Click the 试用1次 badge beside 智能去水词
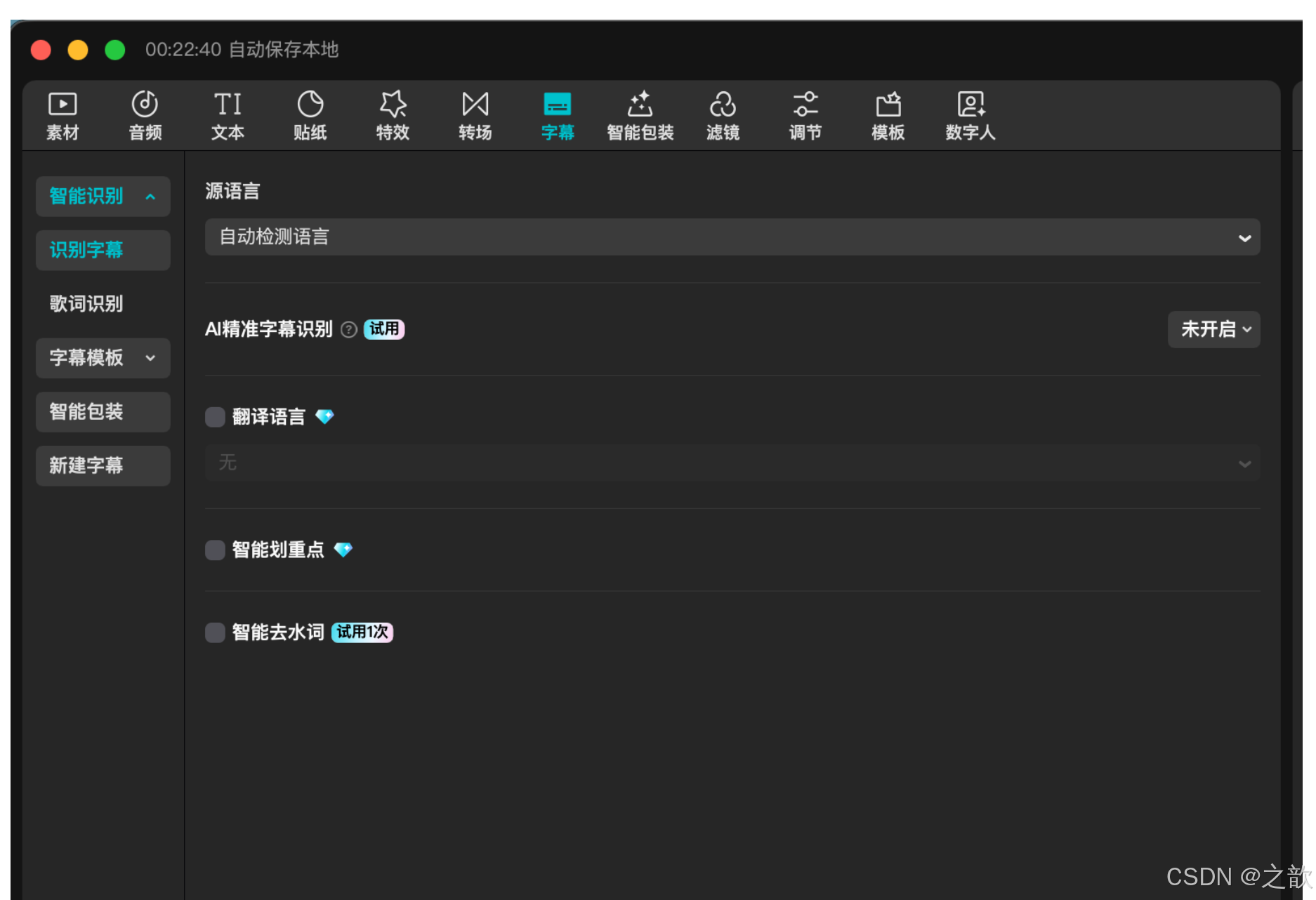Image resolution: width=1316 pixels, height=900 pixels. [362, 632]
